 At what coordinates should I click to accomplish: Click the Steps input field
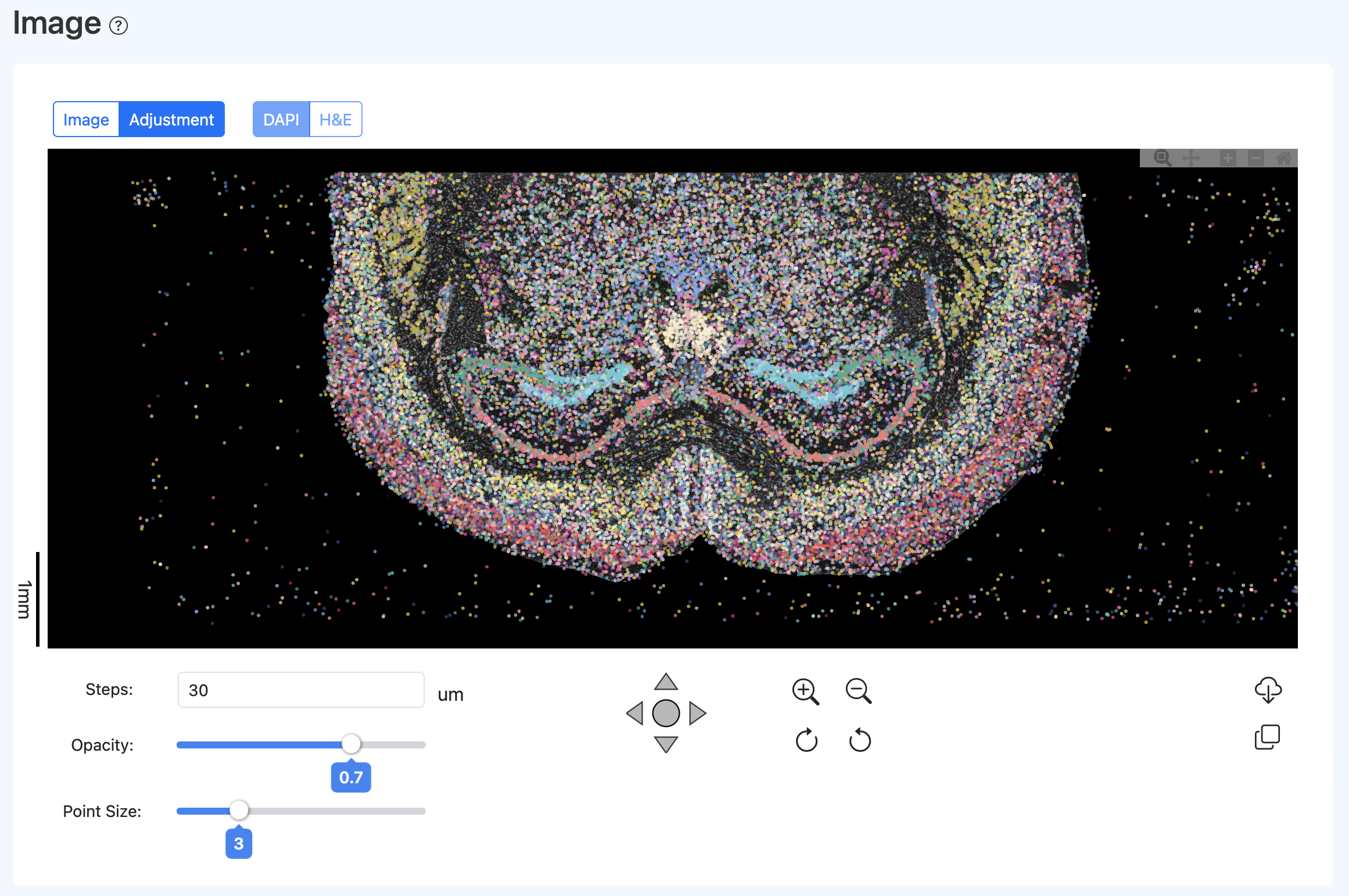coord(300,690)
